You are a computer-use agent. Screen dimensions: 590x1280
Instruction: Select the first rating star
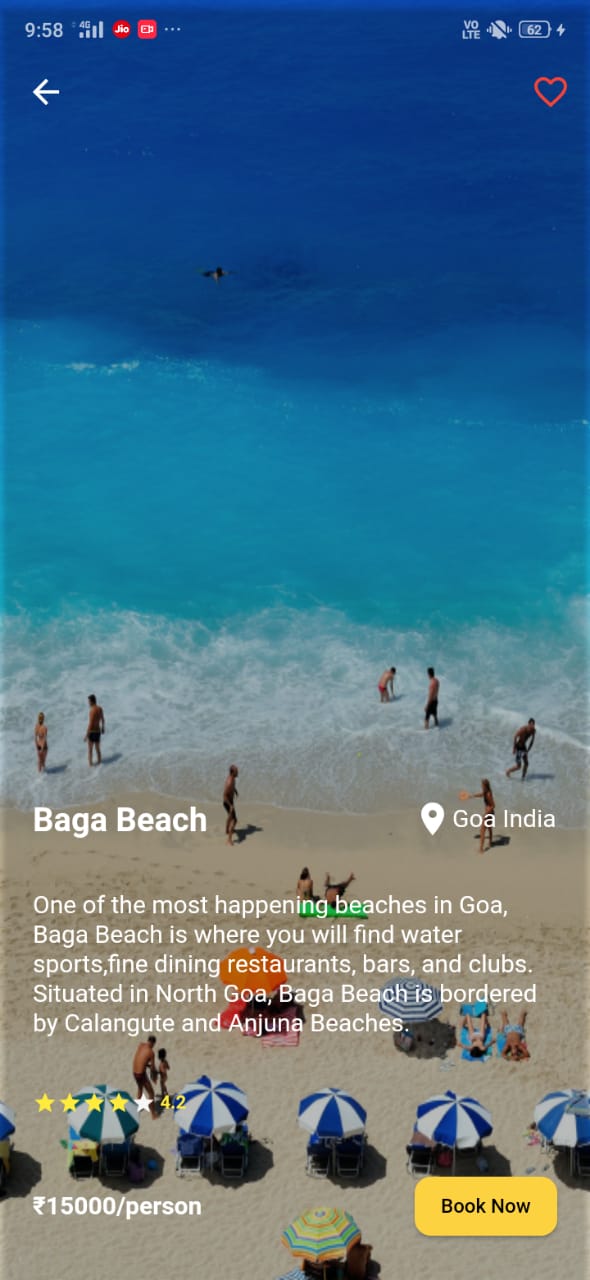pyautogui.click(x=45, y=1103)
